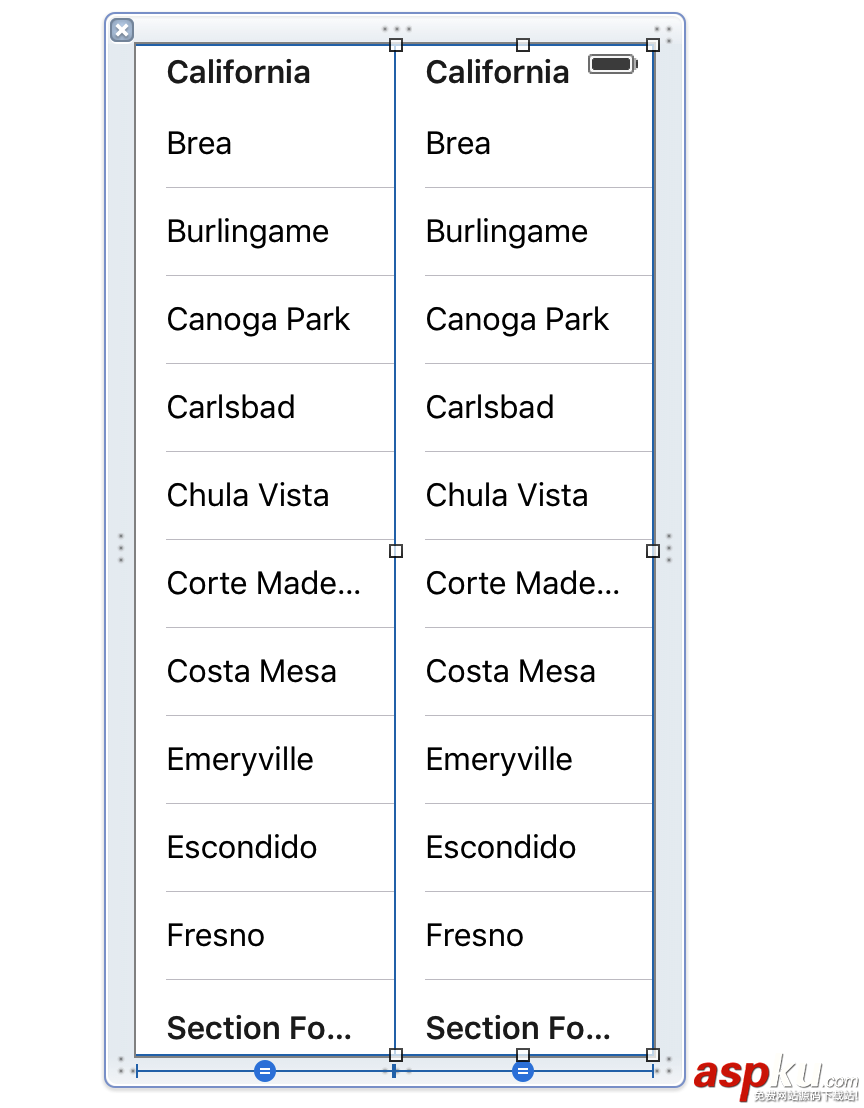Select truncated Corte Made... row in right table
864x1108 pixels.
pos(522,584)
